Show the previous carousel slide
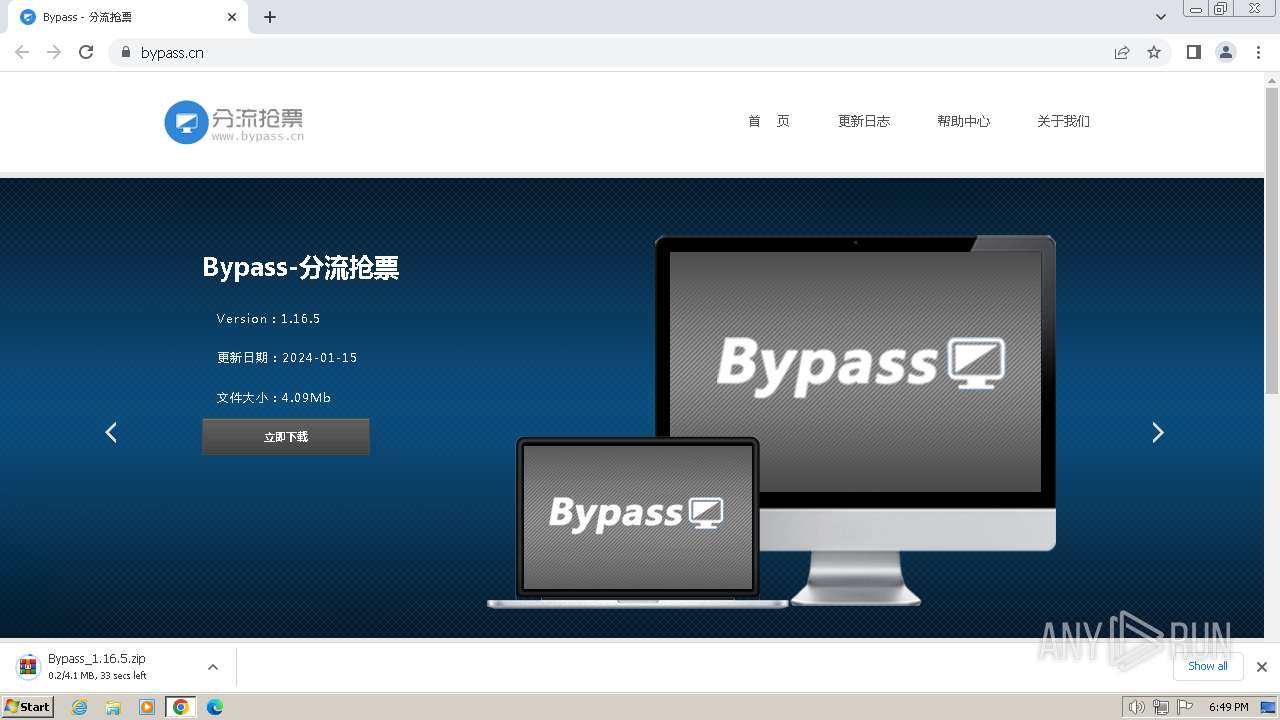Viewport: 1280px width, 720px height. click(x=111, y=432)
